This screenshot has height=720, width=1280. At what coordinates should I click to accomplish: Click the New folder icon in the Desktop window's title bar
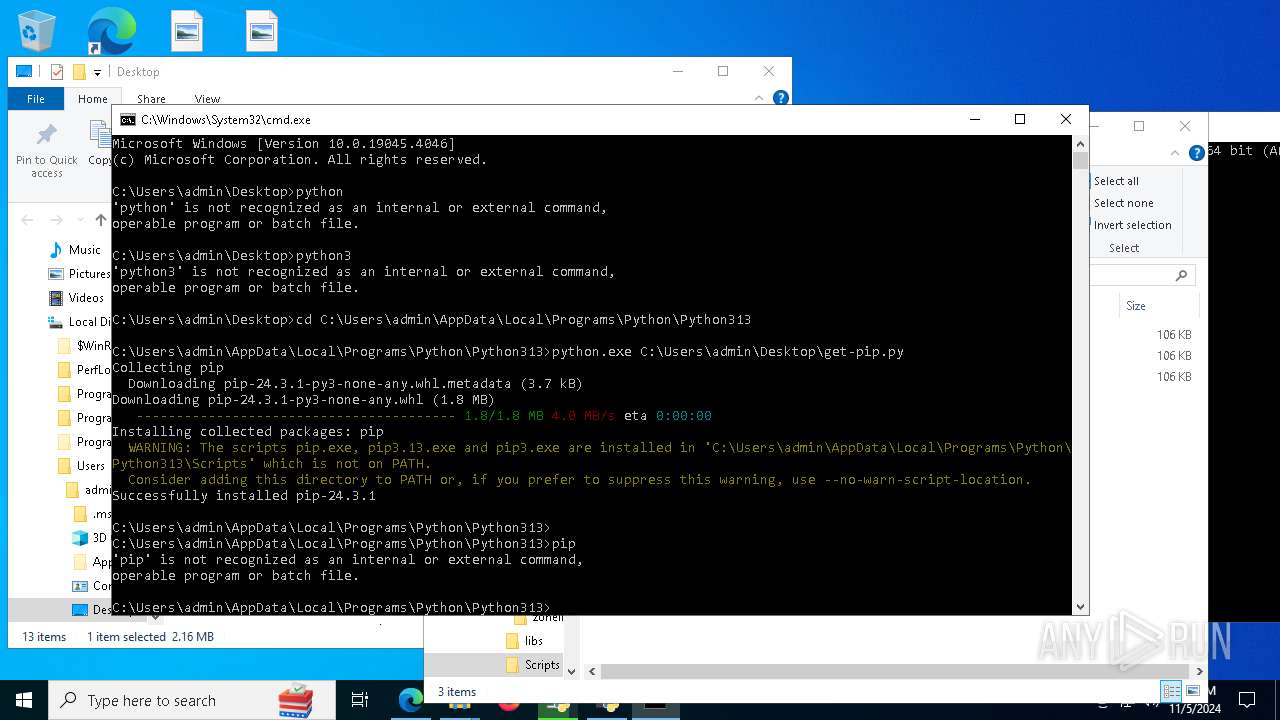[x=79, y=72]
